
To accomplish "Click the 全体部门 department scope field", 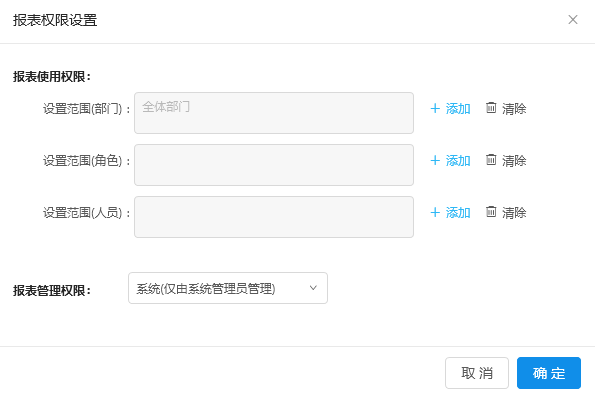I will click(274, 113).
